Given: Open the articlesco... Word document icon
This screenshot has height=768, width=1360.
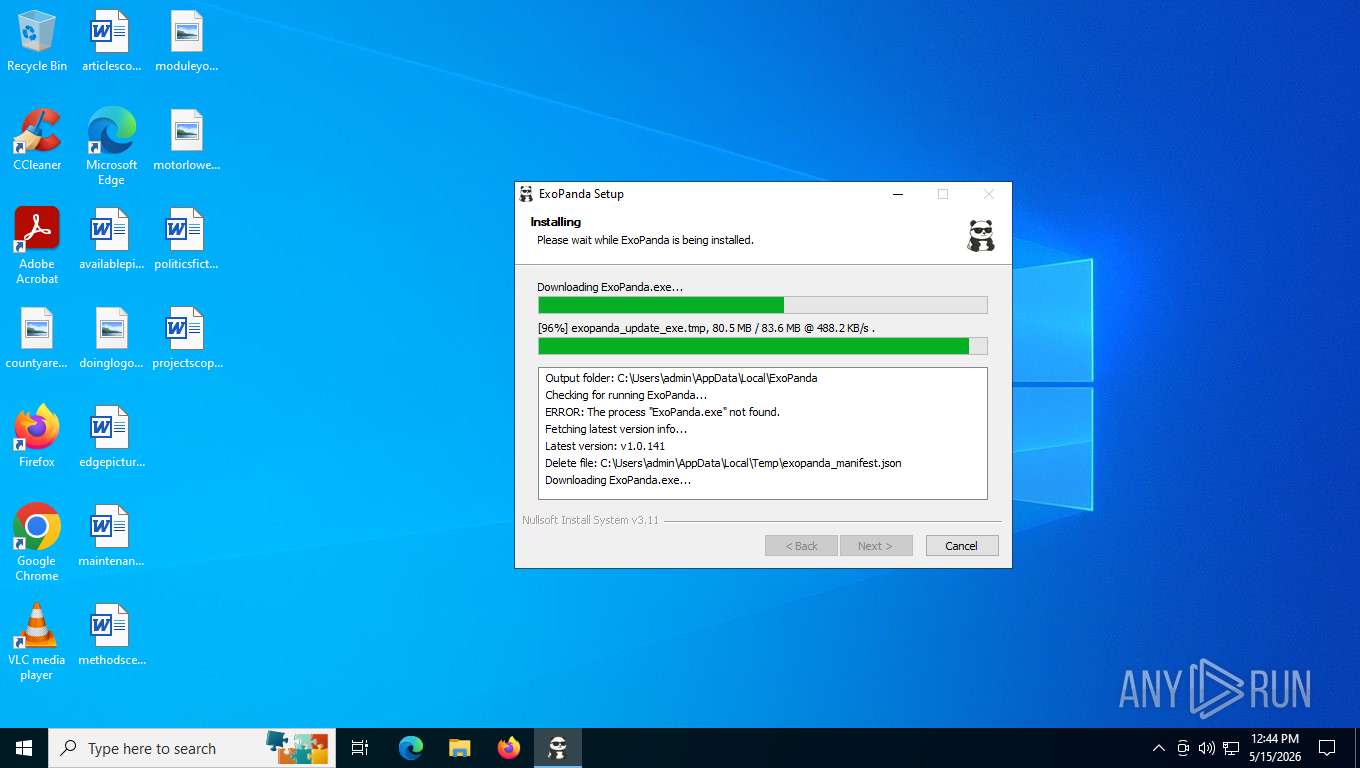Looking at the screenshot, I should point(111,41).
